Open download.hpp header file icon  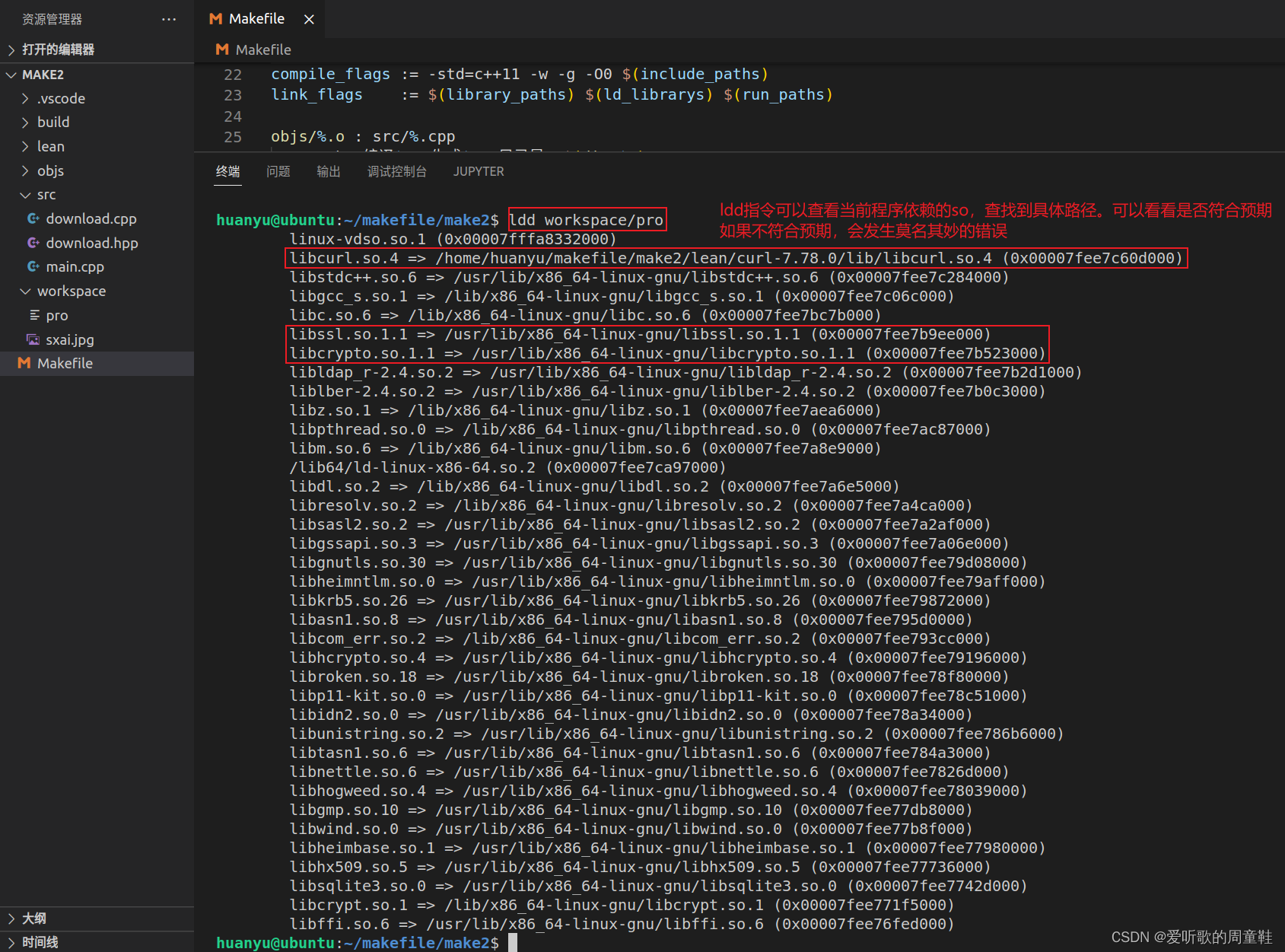pyautogui.click(x=33, y=243)
